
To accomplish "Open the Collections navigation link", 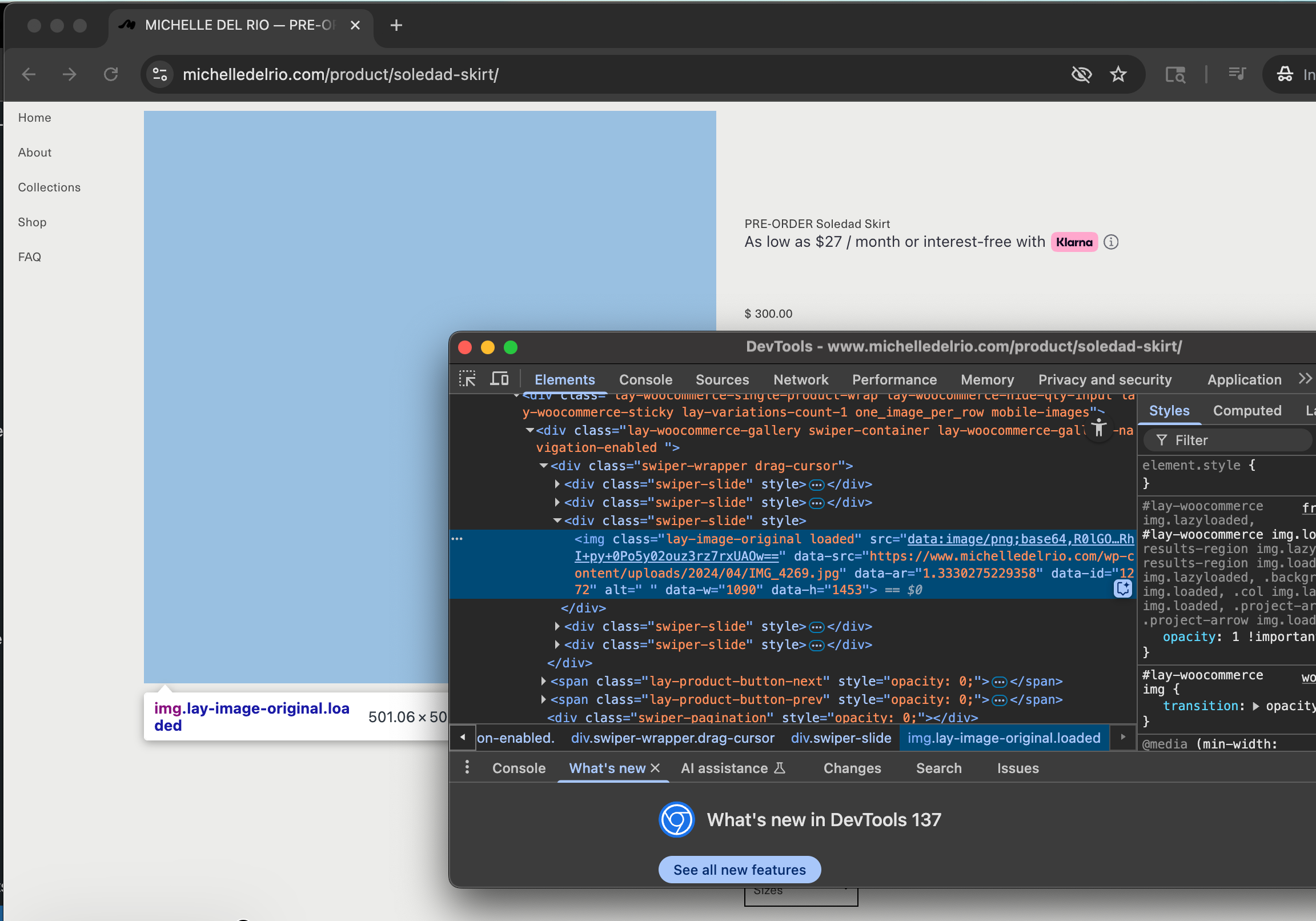I will [49, 187].
